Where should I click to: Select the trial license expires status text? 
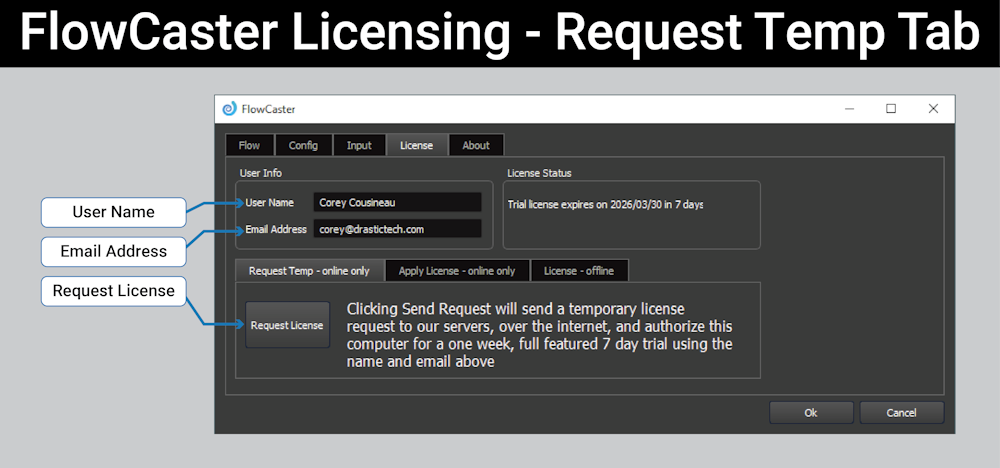pyautogui.click(x=605, y=205)
